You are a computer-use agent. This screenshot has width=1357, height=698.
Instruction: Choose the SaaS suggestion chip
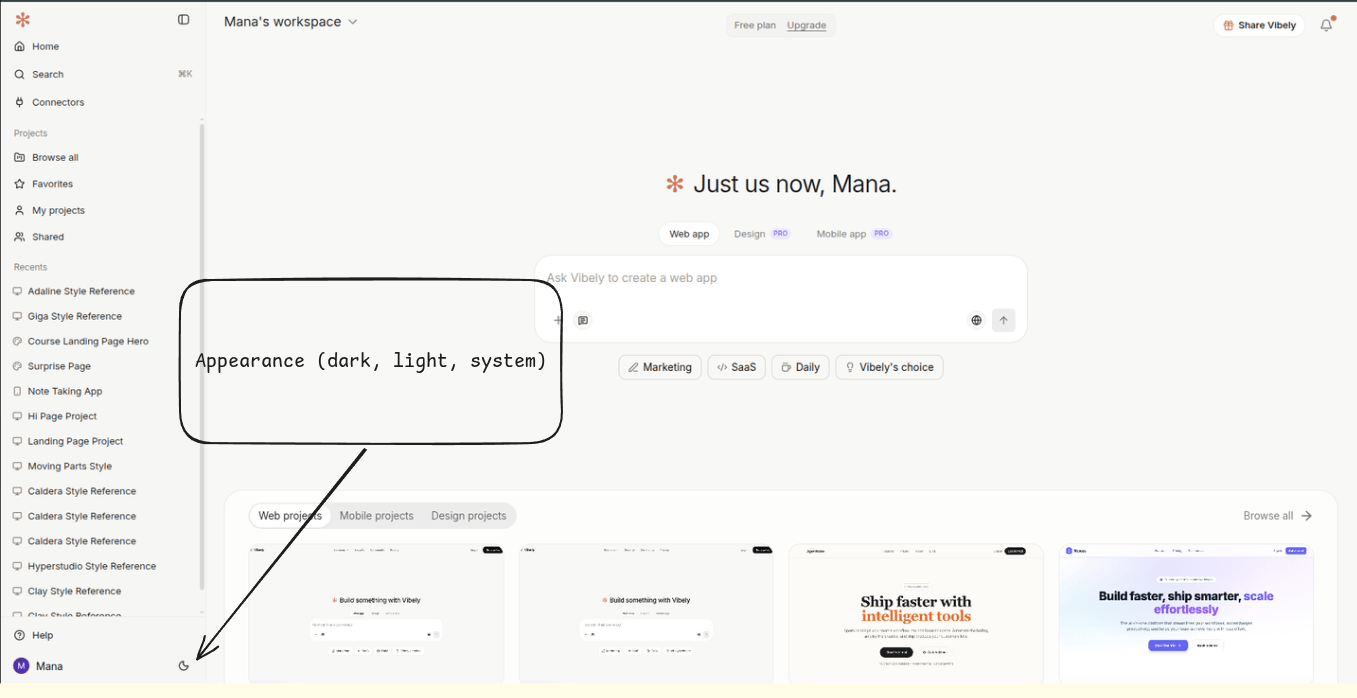(x=736, y=368)
